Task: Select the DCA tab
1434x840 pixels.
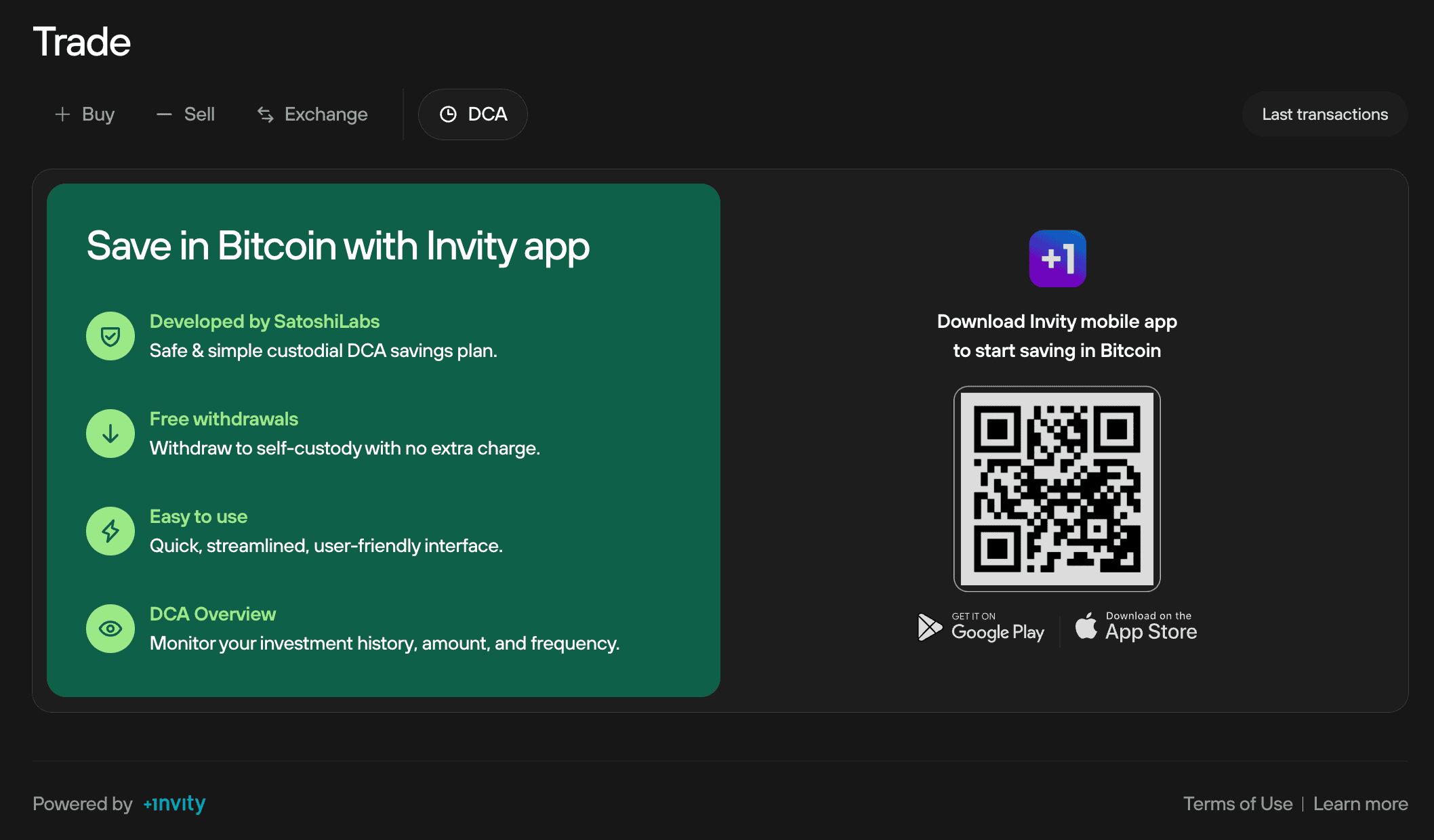Action: click(x=473, y=114)
